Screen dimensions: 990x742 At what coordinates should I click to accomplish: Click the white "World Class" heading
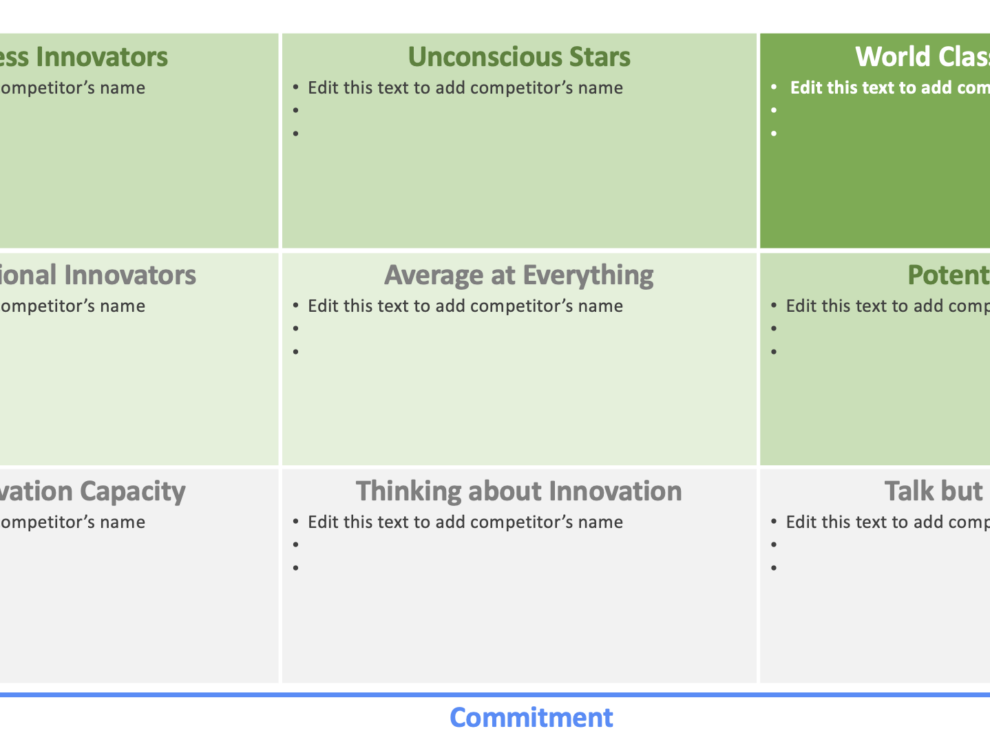(921, 57)
